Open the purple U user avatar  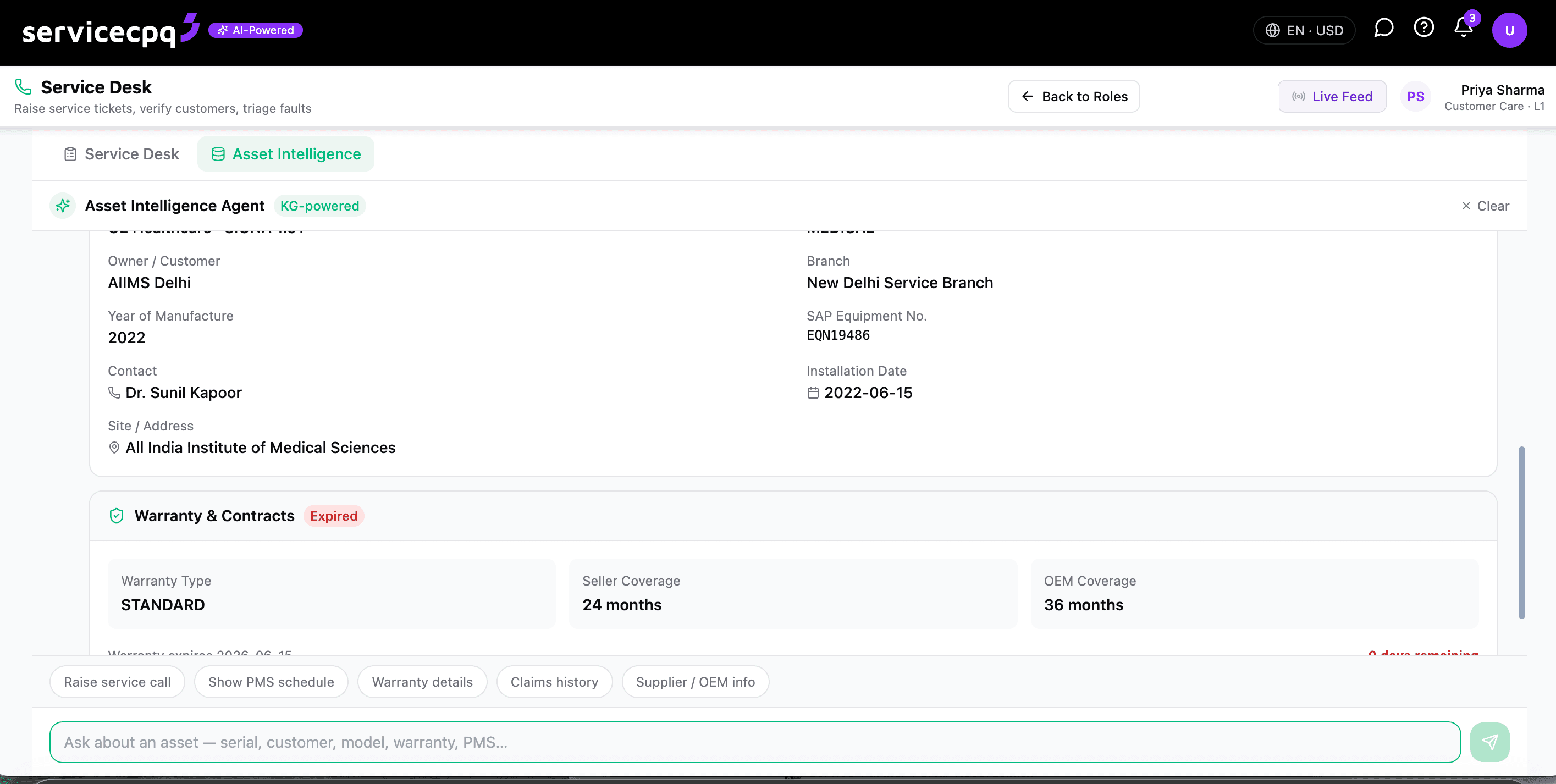(1509, 30)
